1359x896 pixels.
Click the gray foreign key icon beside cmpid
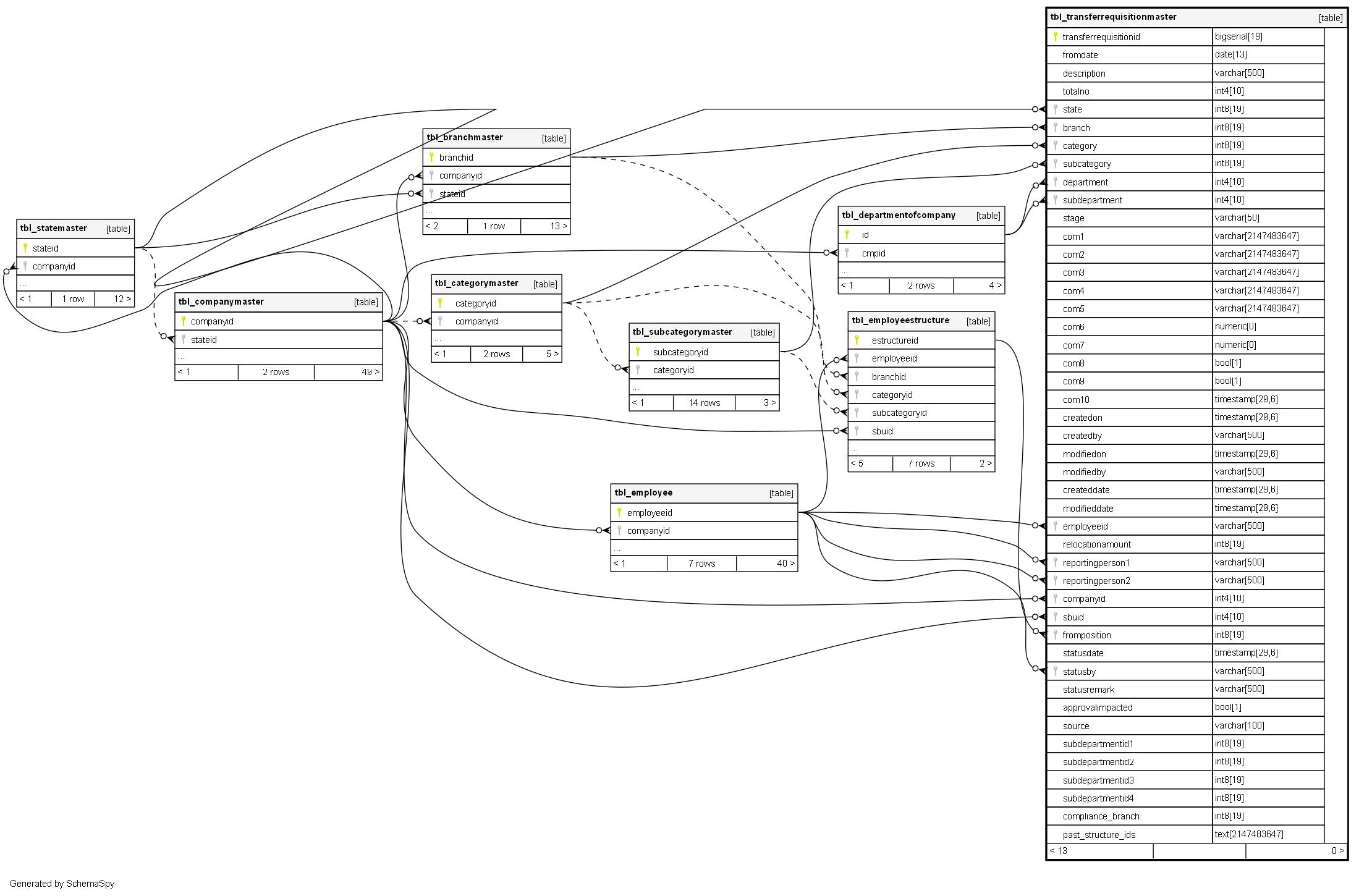pyautogui.click(x=847, y=253)
